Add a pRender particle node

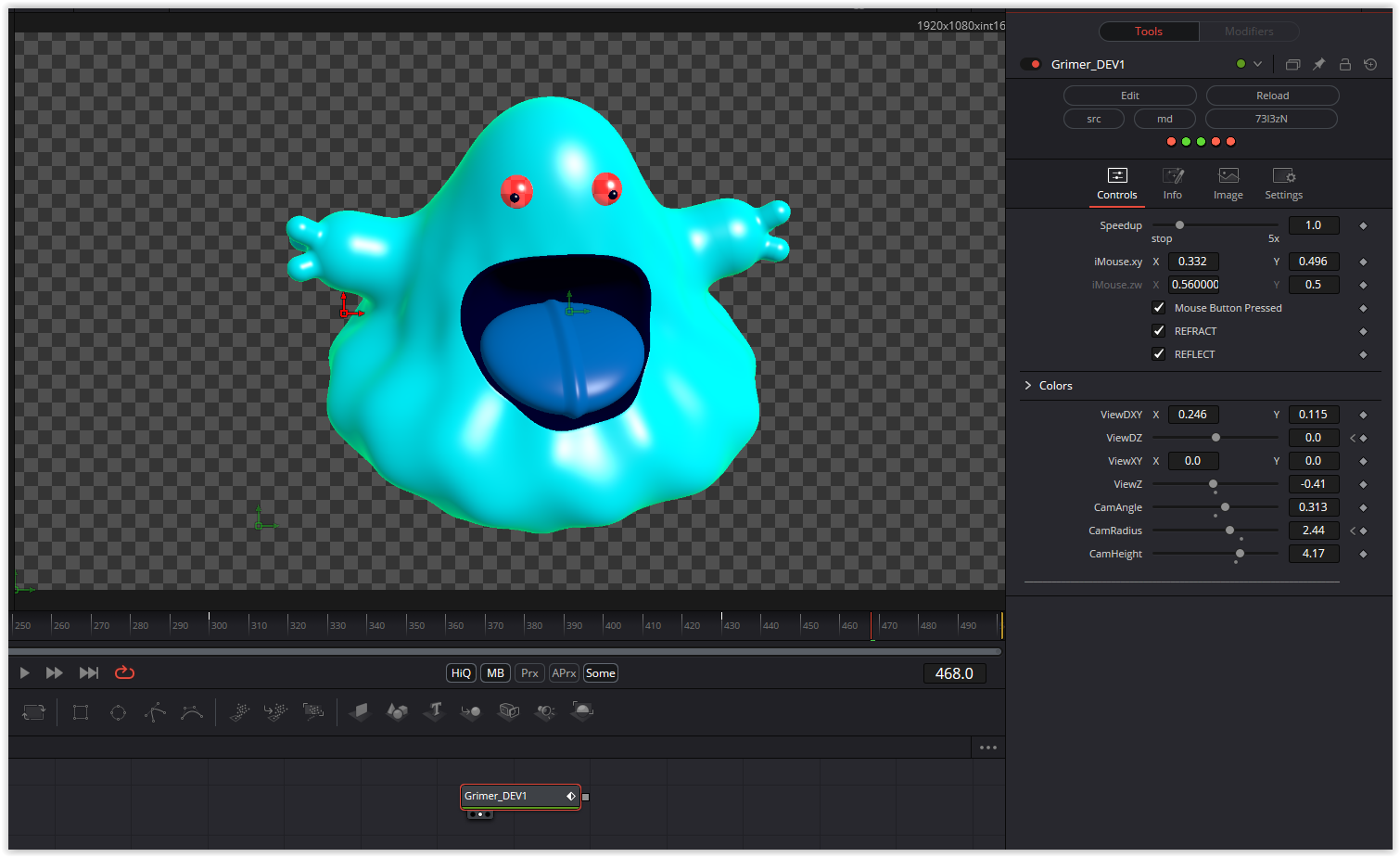[313, 712]
